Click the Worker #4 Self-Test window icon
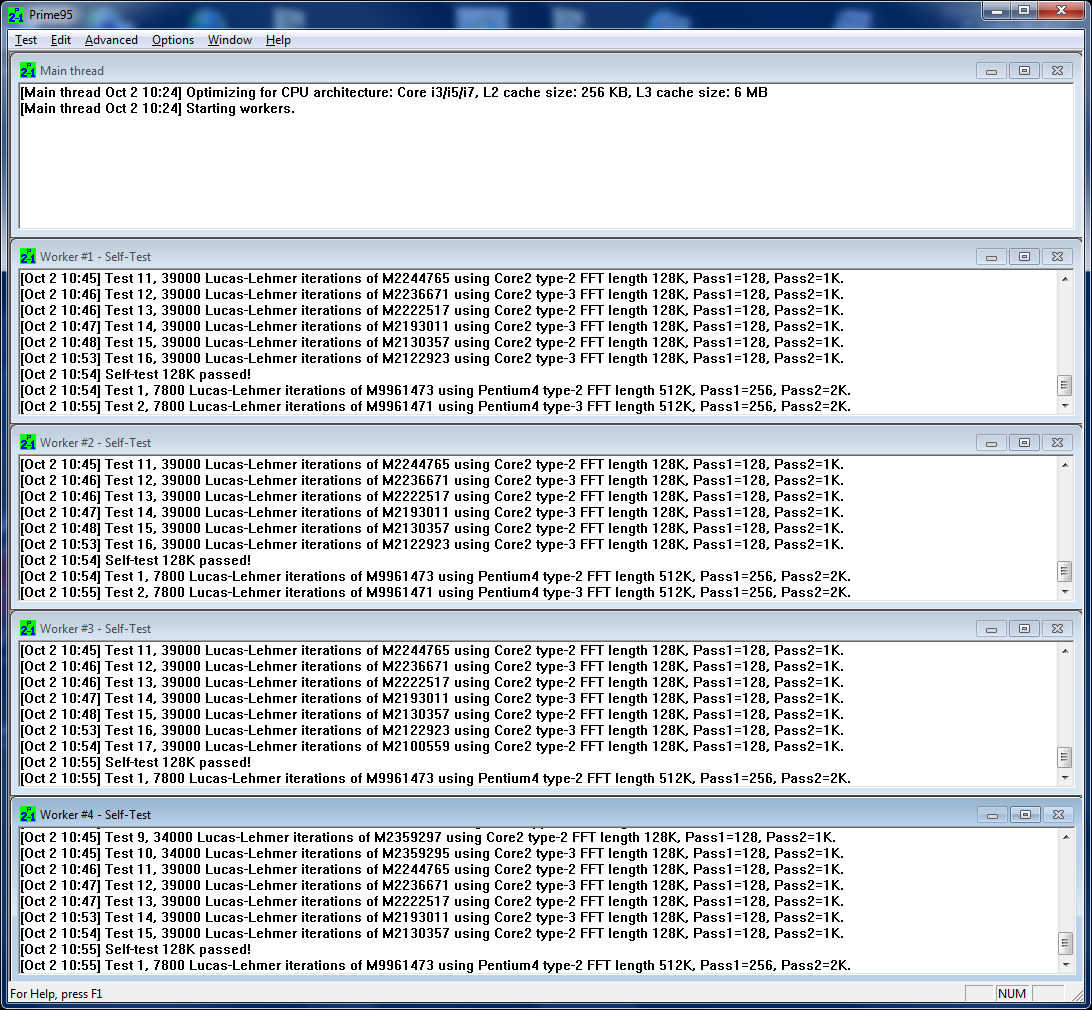This screenshot has width=1092, height=1010. tap(27, 815)
